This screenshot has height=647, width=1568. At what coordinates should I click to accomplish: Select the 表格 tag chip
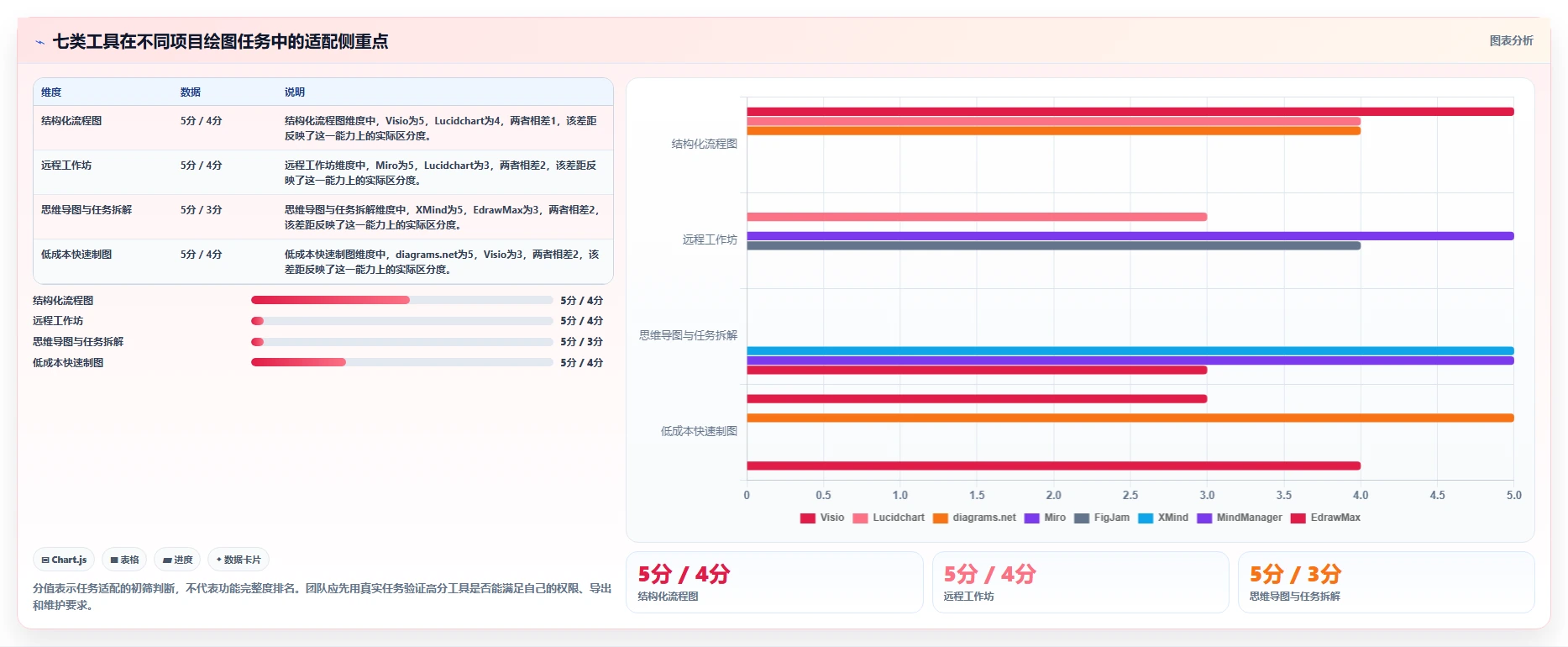[x=124, y=560]
